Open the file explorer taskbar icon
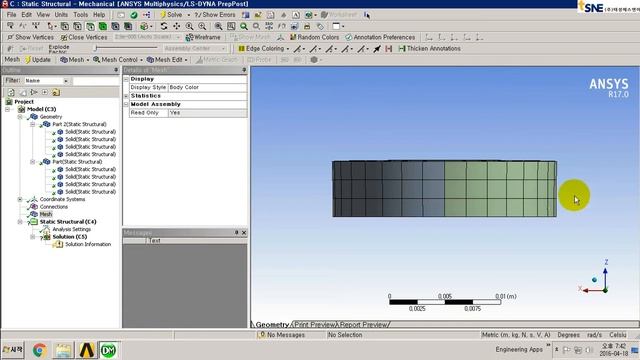 pos(63,350)
